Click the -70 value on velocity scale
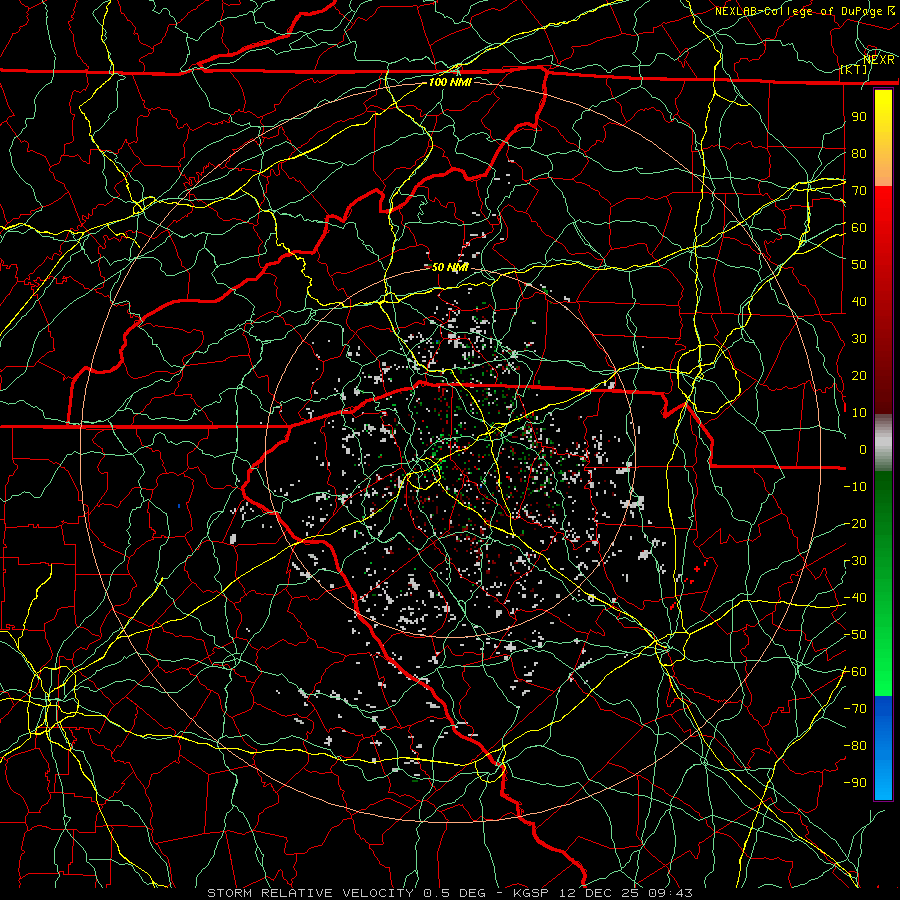The image size is (900, 900). tap(855, 709)
